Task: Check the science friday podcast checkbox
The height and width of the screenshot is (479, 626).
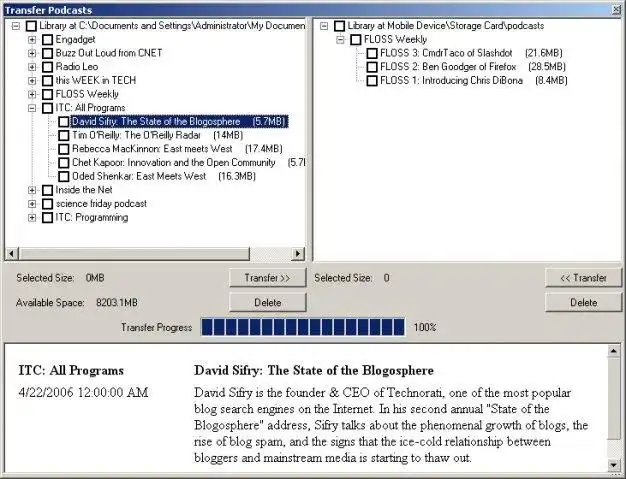Action: [48, 204]
